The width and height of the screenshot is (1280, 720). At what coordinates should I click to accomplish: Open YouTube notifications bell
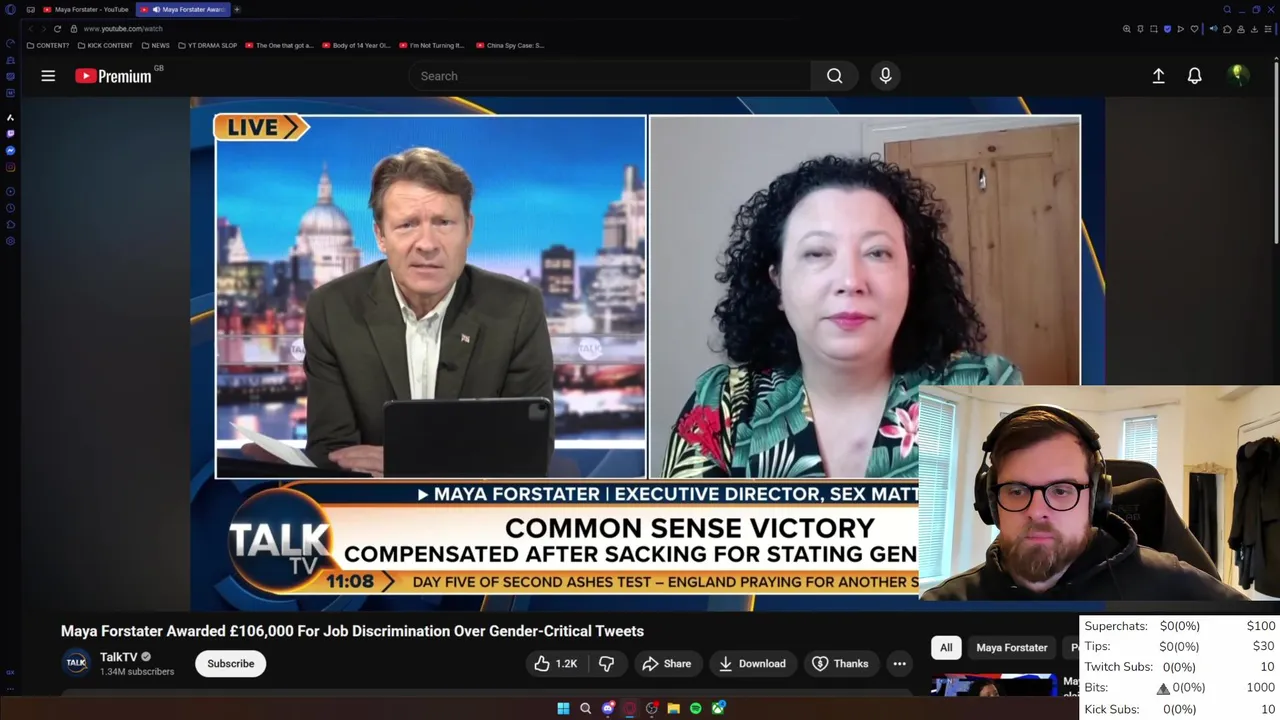(1194, 76)
